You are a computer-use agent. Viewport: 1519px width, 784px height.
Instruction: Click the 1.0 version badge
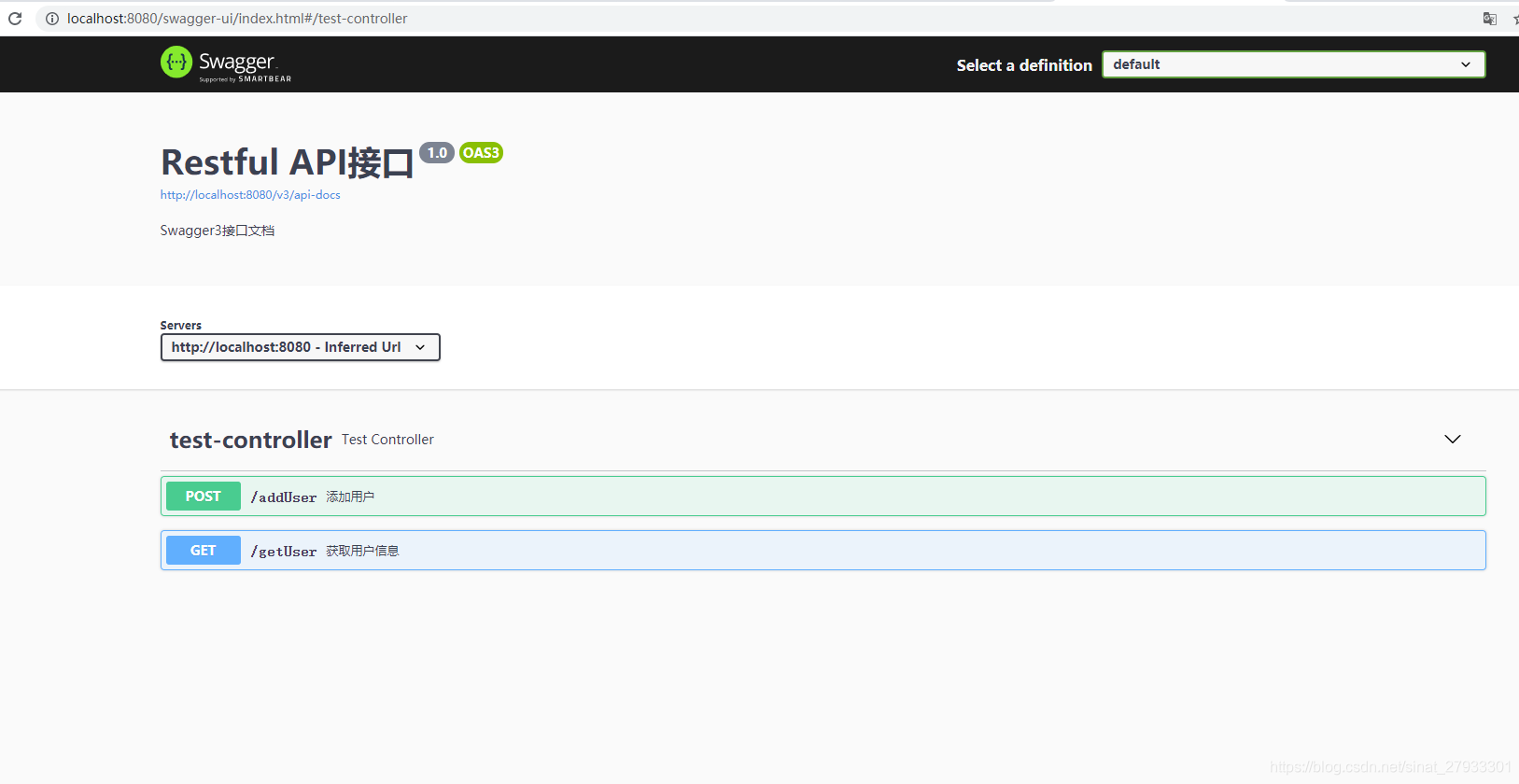(x=437, y=153)
